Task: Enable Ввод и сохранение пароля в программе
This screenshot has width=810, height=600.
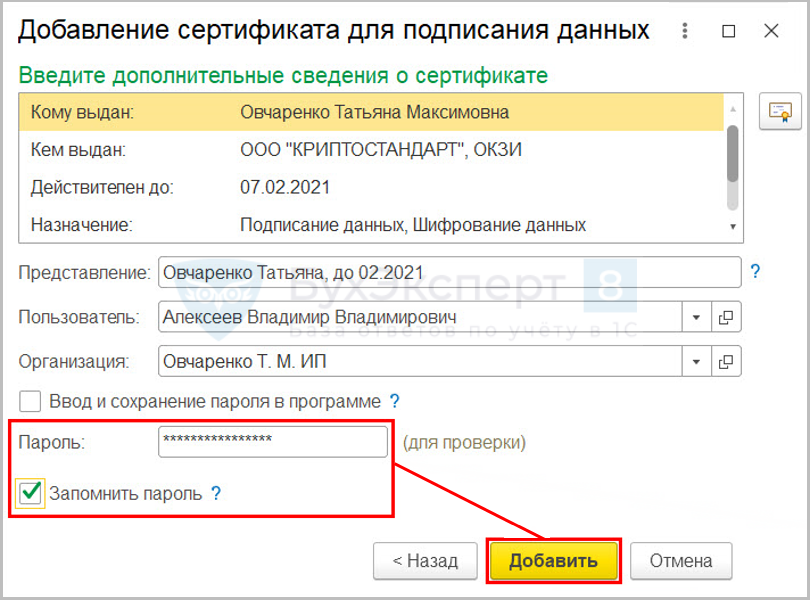Action: point(30,401)
